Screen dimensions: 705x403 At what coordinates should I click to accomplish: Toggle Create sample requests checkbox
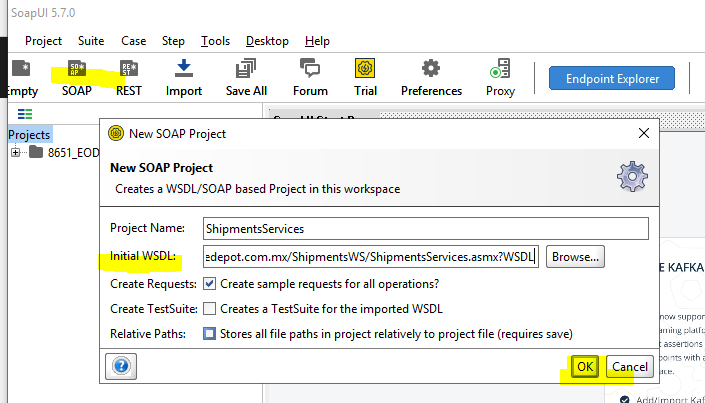(x=209, y=284)
